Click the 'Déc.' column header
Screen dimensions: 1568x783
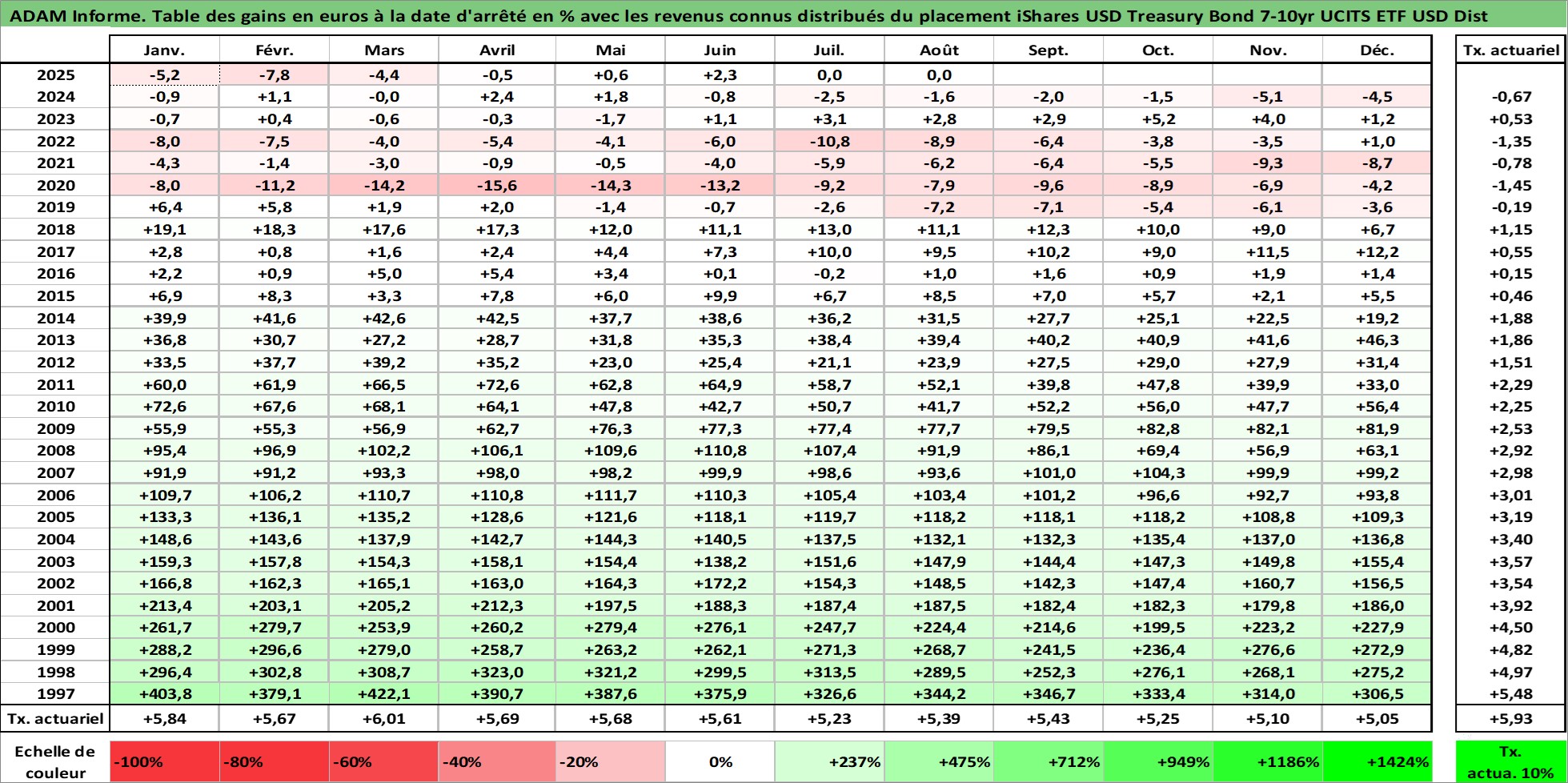pos(1377,50)
